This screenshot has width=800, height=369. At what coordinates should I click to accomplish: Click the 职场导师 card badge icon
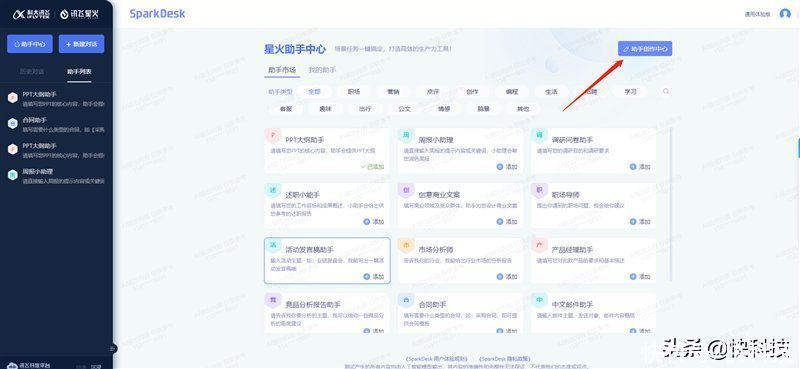click(x=539, y=190)
